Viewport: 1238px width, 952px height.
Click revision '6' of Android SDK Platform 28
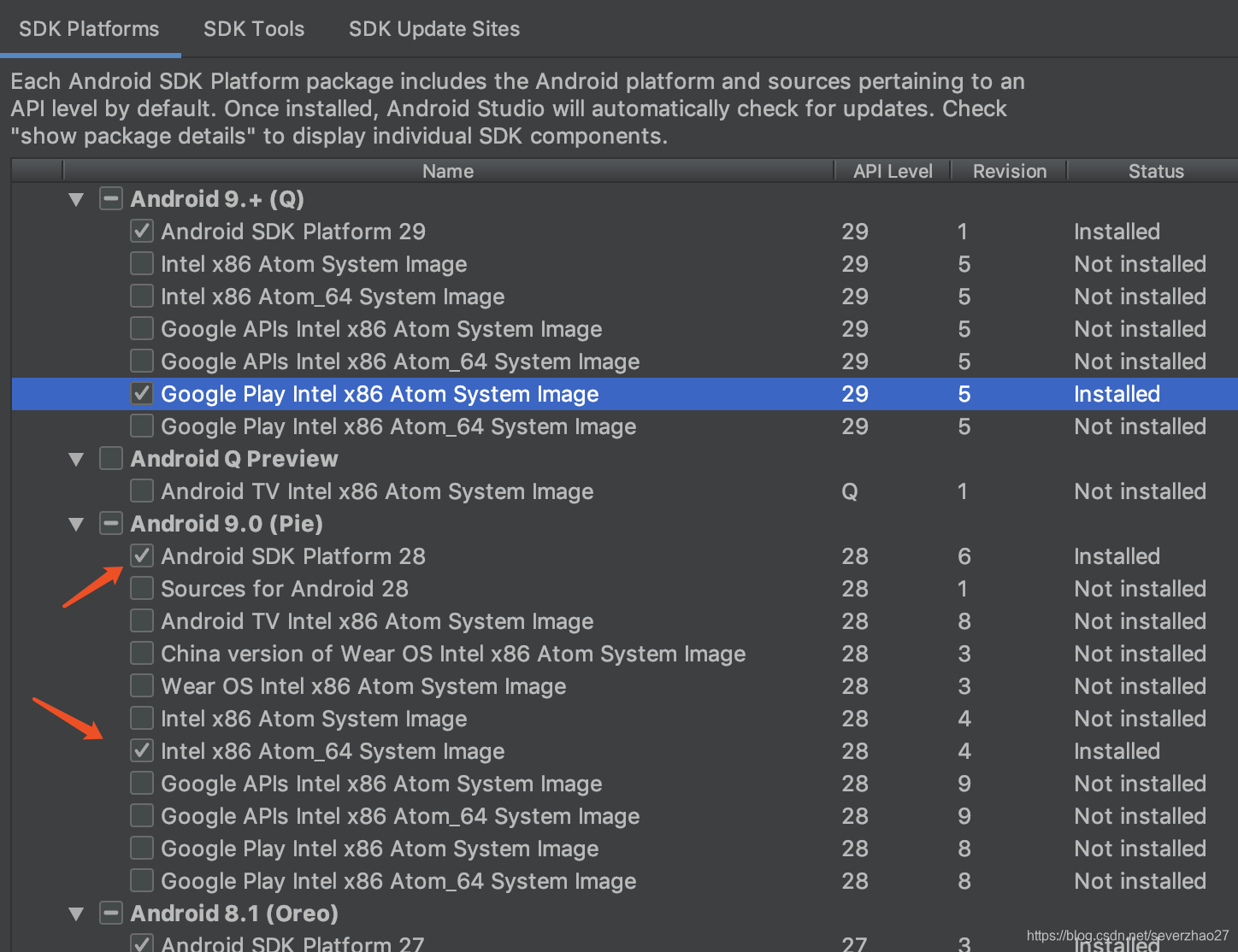(964, 556)
